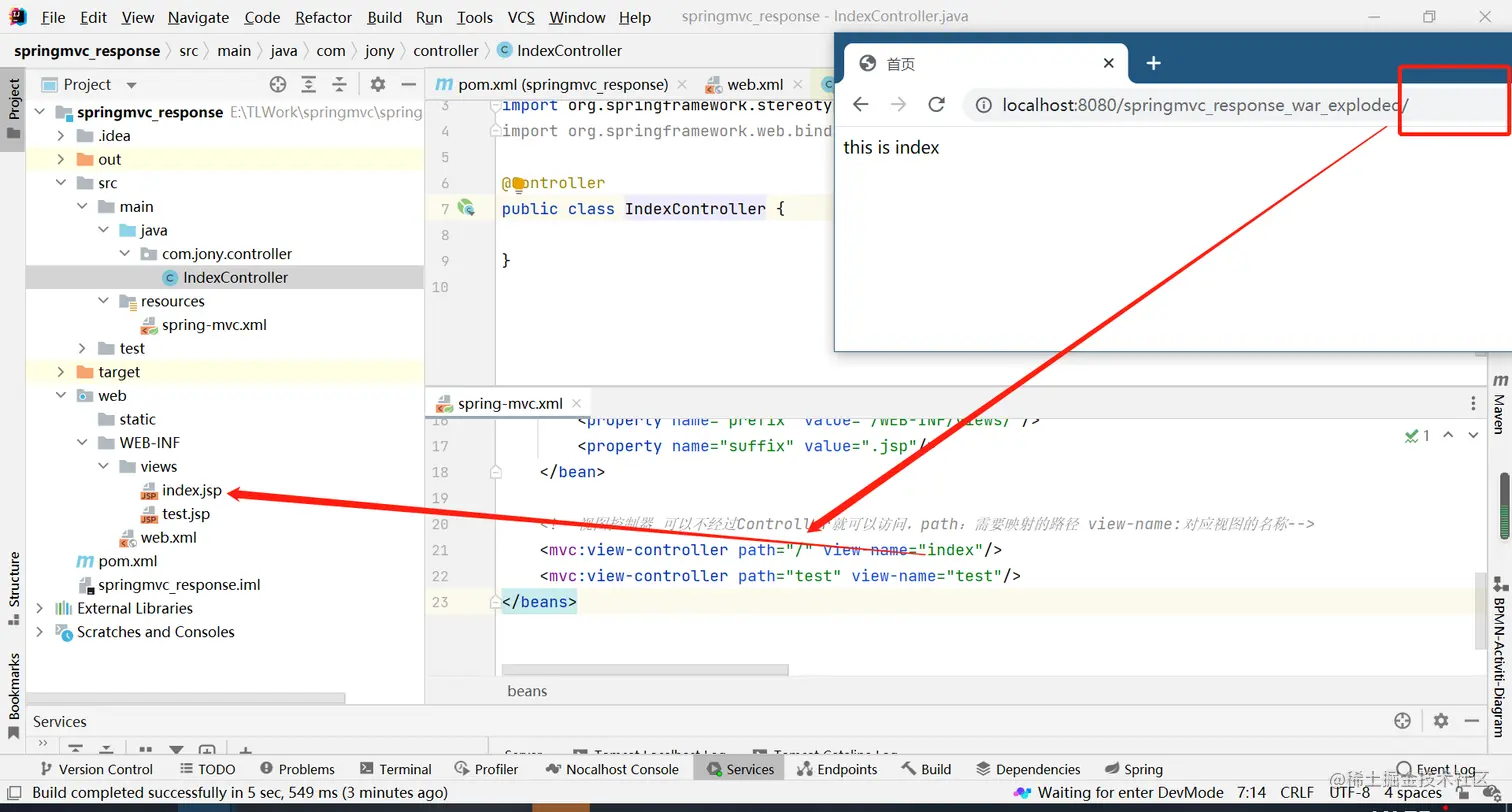Close the web.xml editor tab
The height and width of the screenshot is (812, 1512).
point(796,85)
